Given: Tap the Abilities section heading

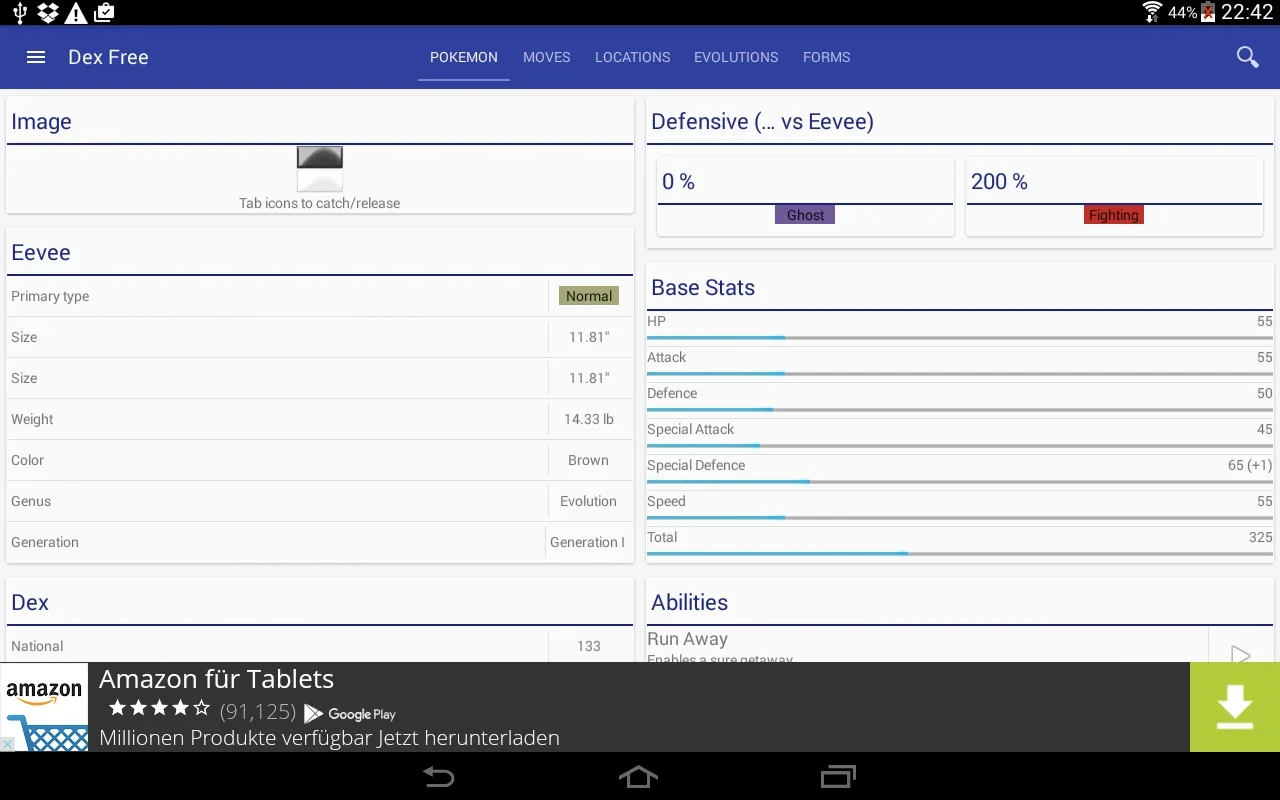Looking at the screenshot, I should coord(690,603).
